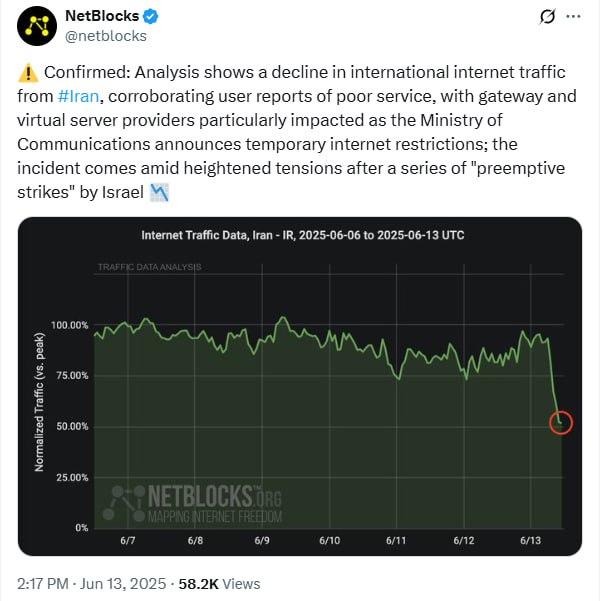
Task: Open the Iran traffic chart image
Action: tap(300, 386)
